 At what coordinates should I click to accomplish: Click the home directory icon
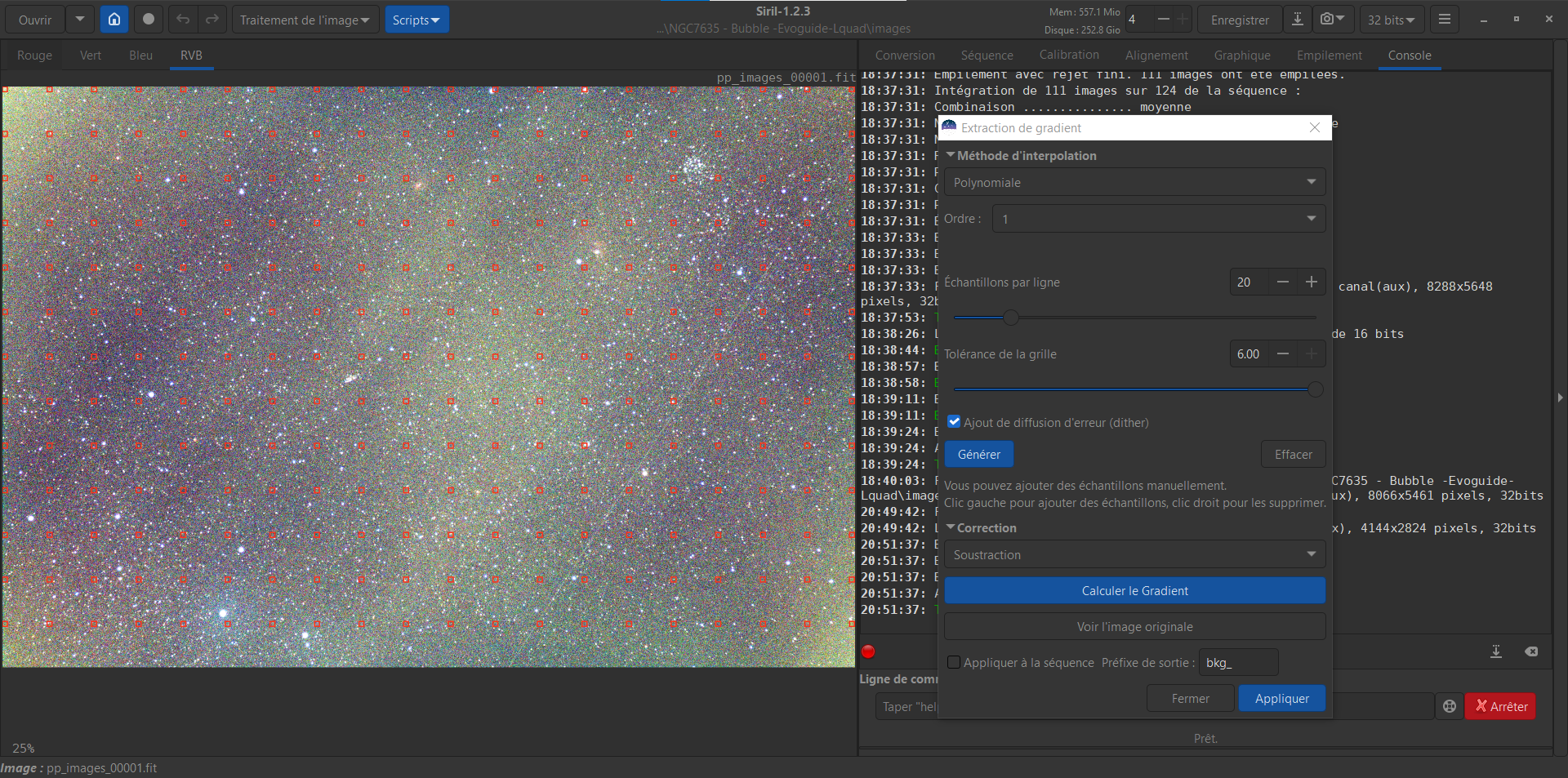click(114, 20)
